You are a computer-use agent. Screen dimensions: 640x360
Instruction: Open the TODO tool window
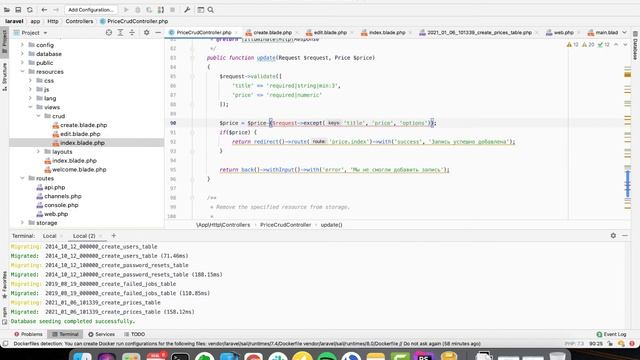[x=134, y=334]
